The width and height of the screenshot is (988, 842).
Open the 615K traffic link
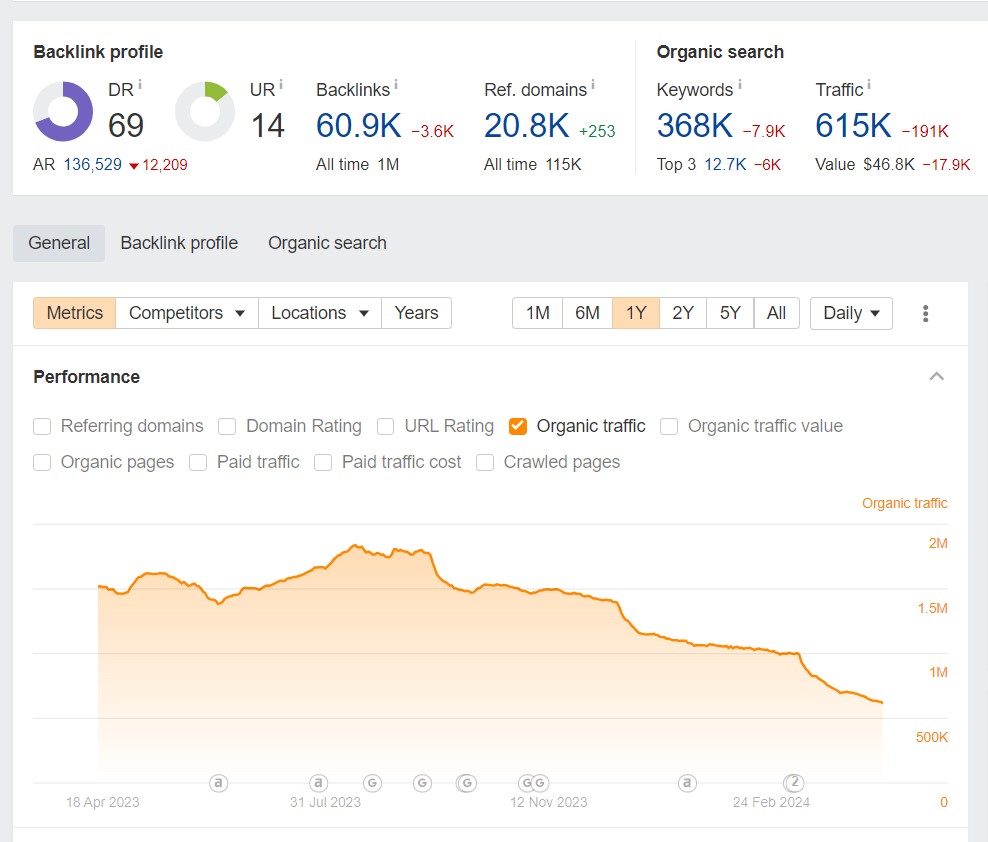(853, 125)
